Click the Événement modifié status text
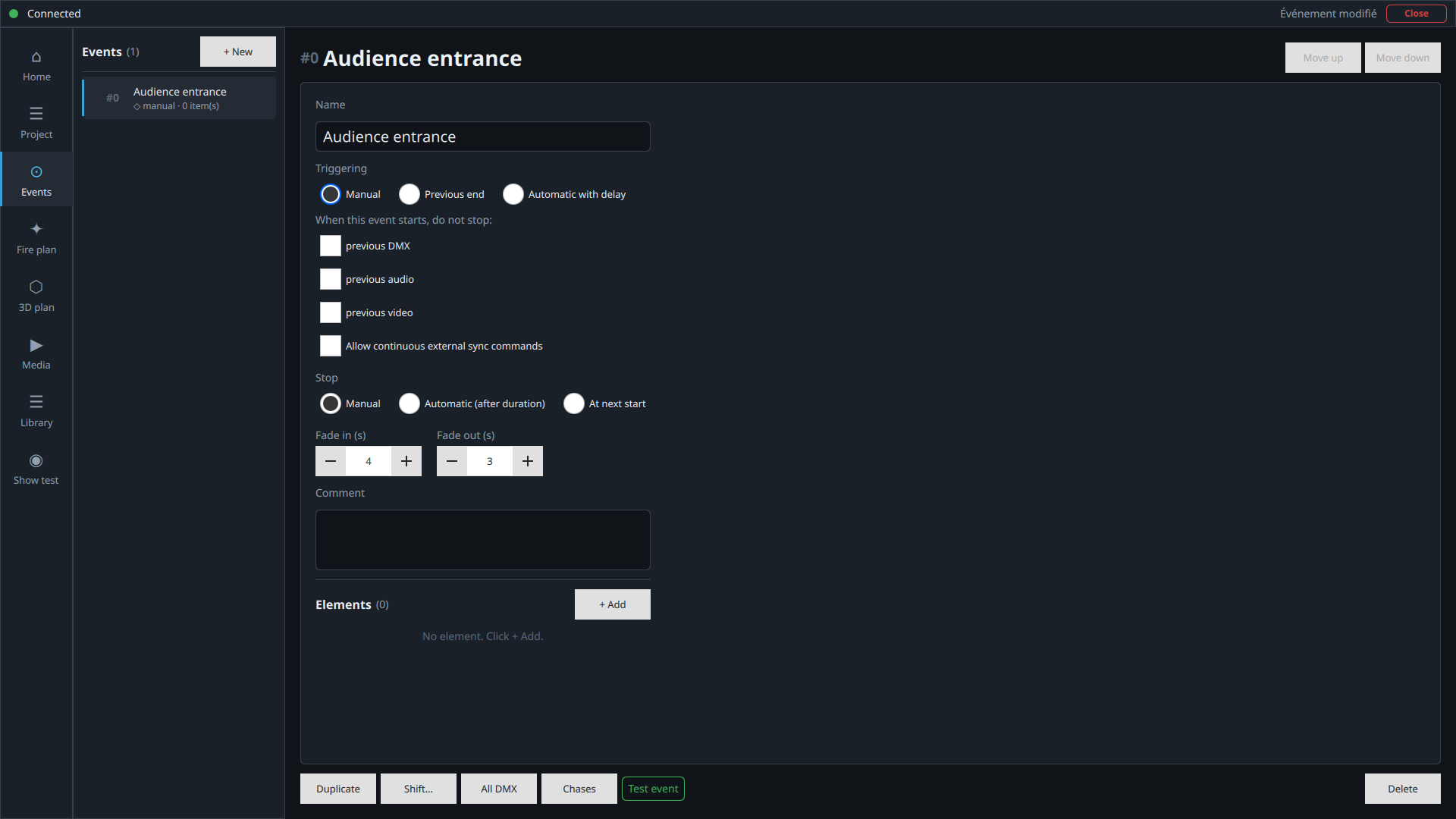This screenshot has height=819, width=1456. pyautogui.click(x=1329, y=14)
